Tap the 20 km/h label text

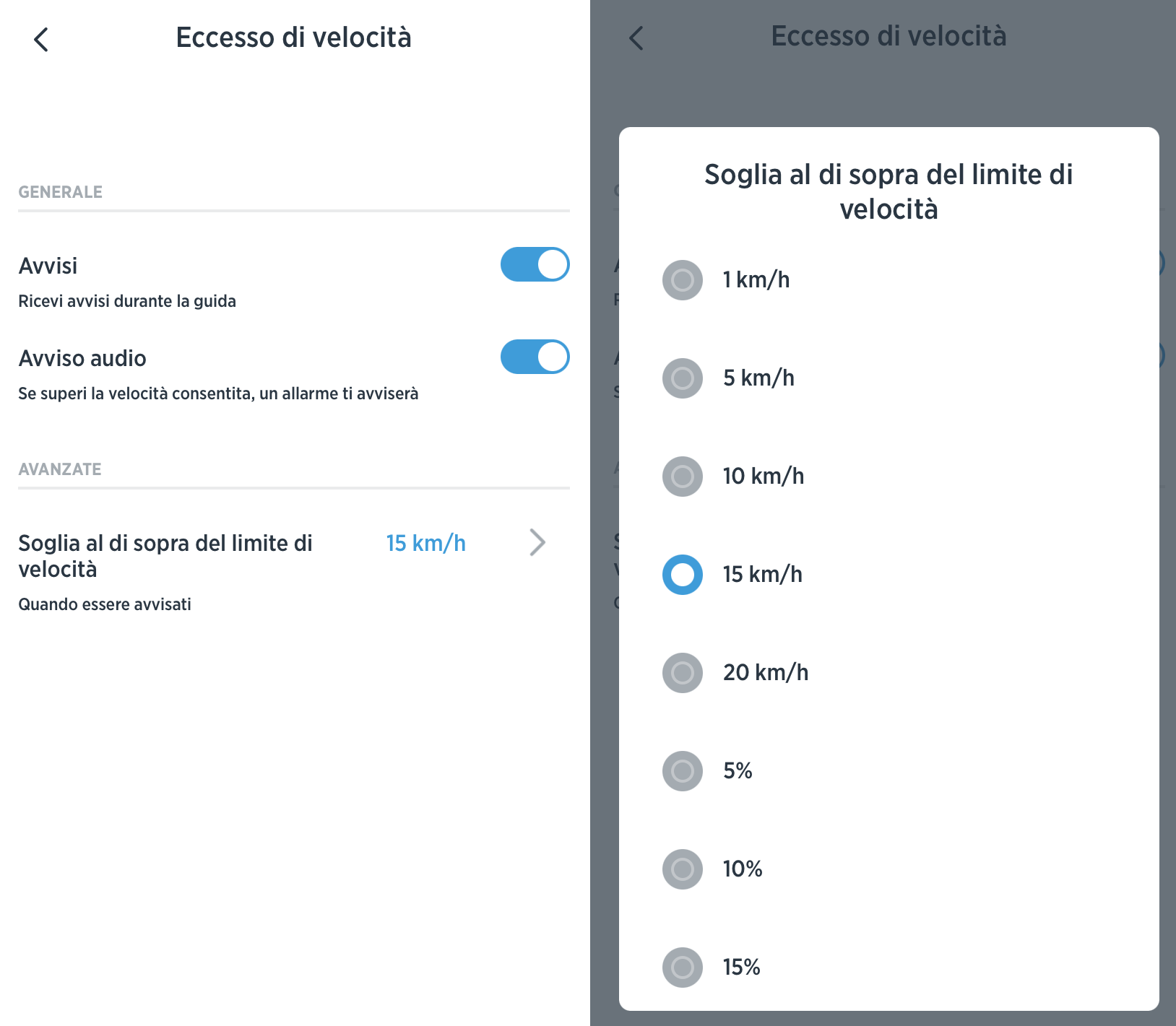point(766,672)
